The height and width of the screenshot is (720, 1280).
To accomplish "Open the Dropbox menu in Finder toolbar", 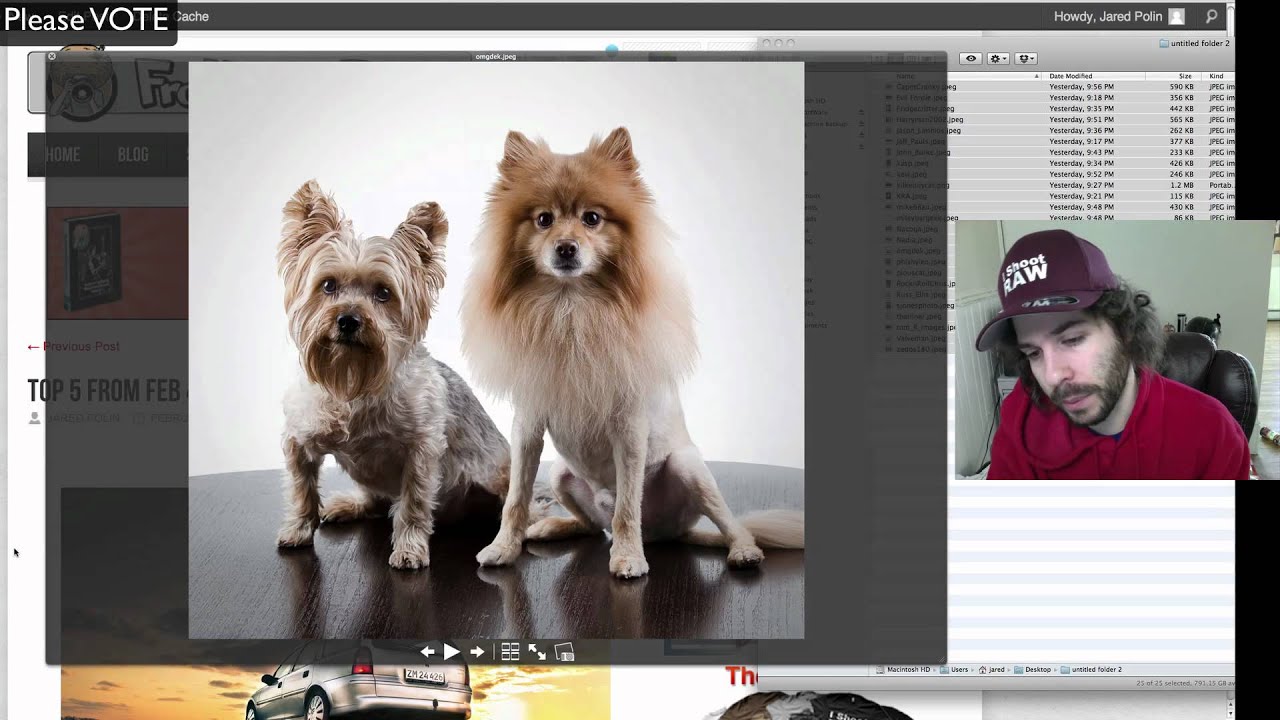I will (1026, 59).
